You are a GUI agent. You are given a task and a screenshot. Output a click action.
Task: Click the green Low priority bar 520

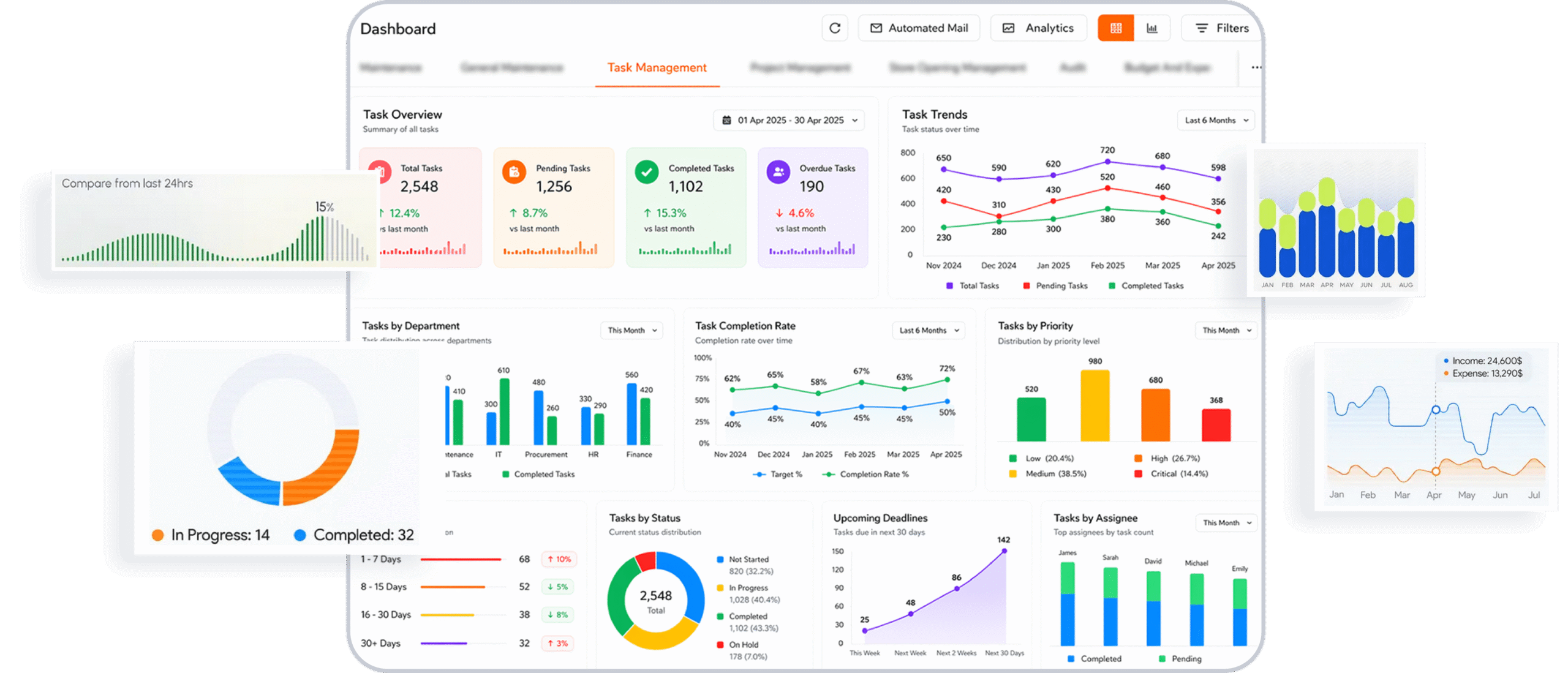point(1031,419)
